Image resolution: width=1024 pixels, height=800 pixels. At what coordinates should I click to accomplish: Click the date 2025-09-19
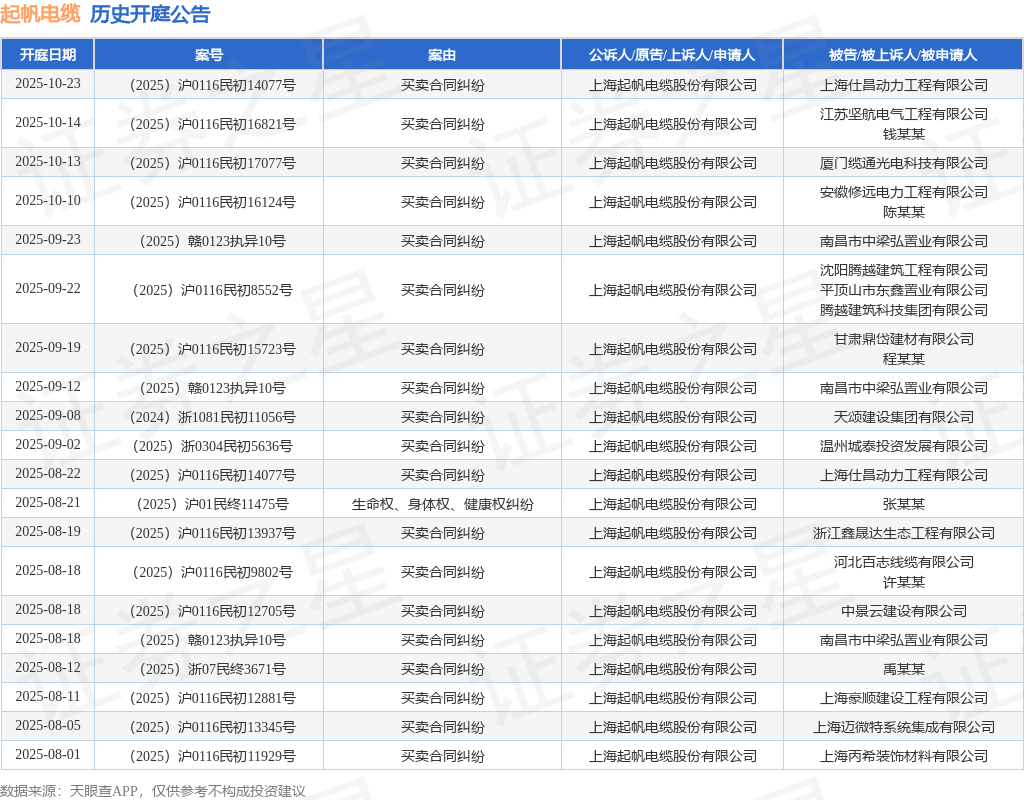[48, 347]
